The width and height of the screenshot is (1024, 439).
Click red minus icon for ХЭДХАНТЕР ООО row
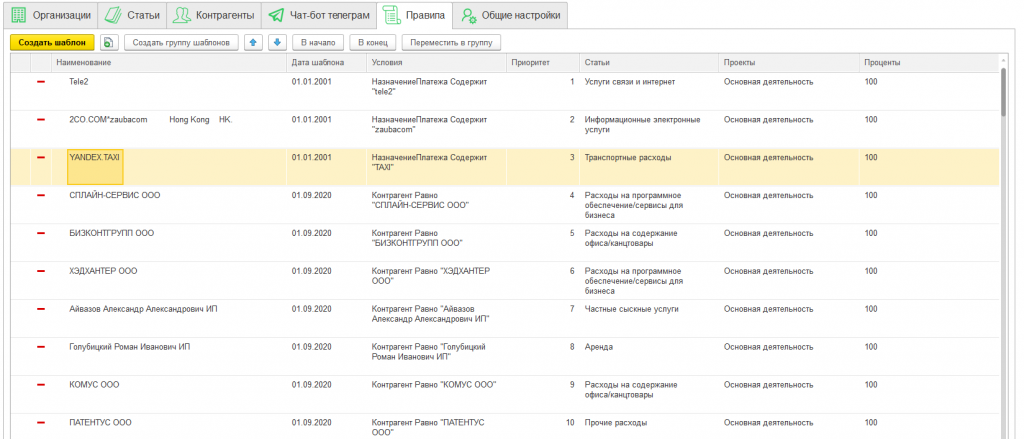tap(41, 271)
